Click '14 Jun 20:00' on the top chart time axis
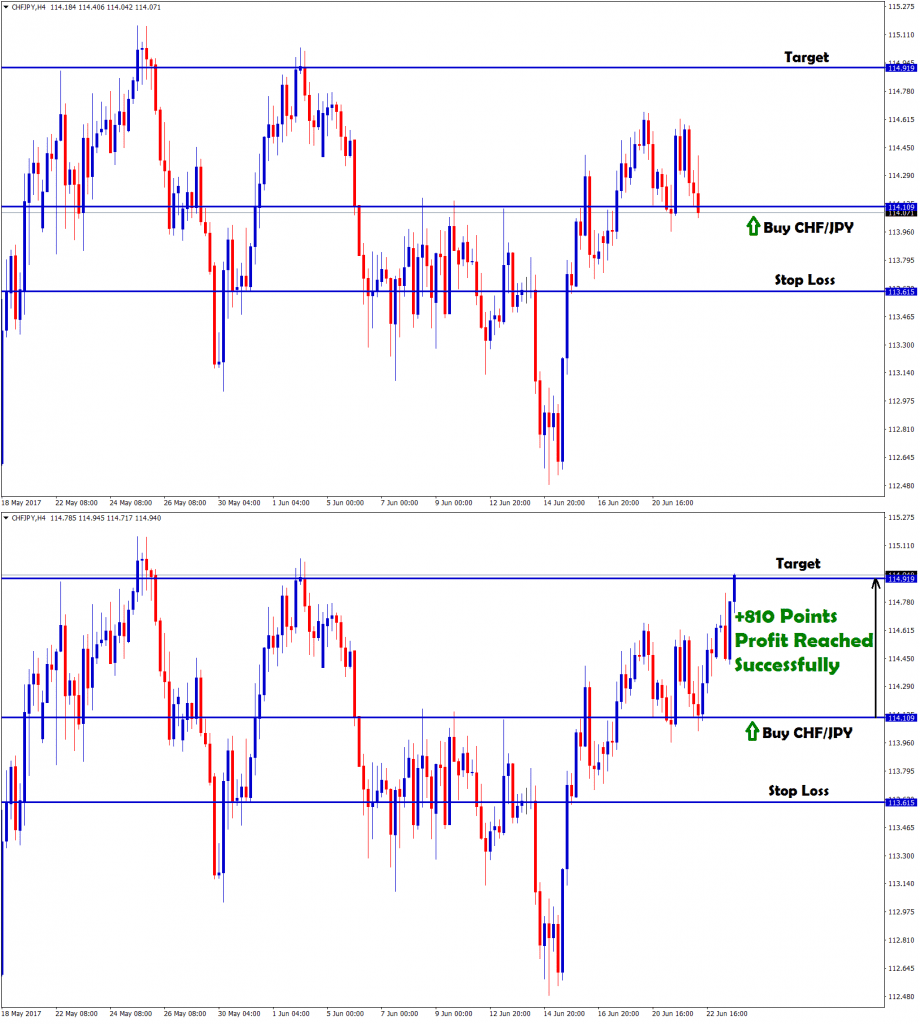The image size is (920, 1024). pyautogui.click(x=564, y=503)
